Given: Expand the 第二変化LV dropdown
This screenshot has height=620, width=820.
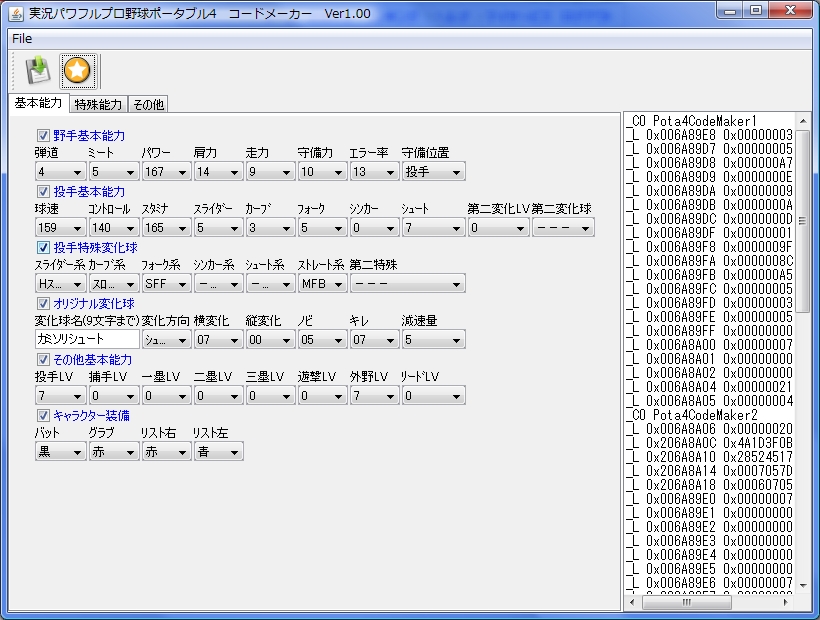Looking at the screenshot, I should click(498, 227).
